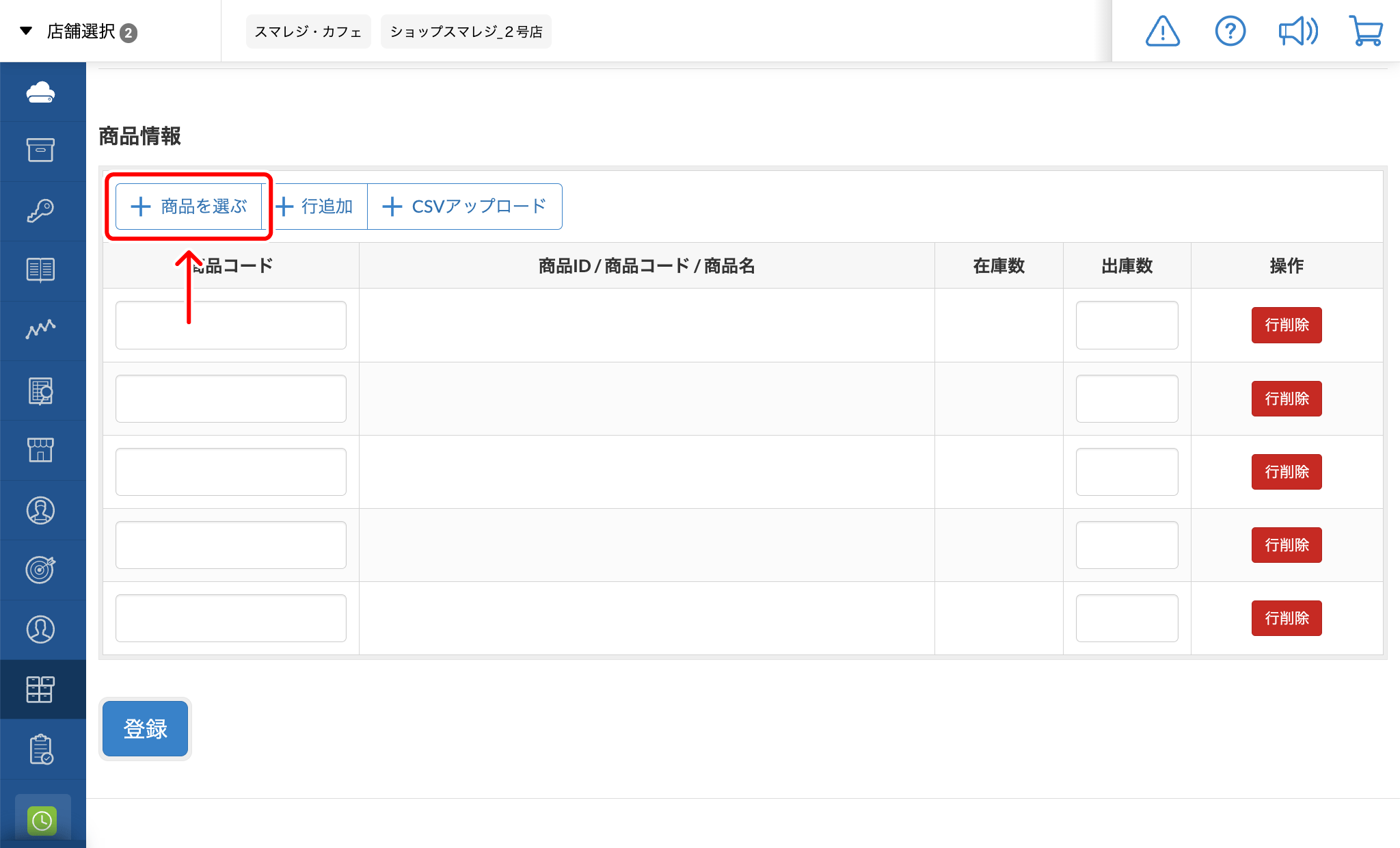
Task: Open the warning triangle alerts icon
Action: tap(1163, 31)
